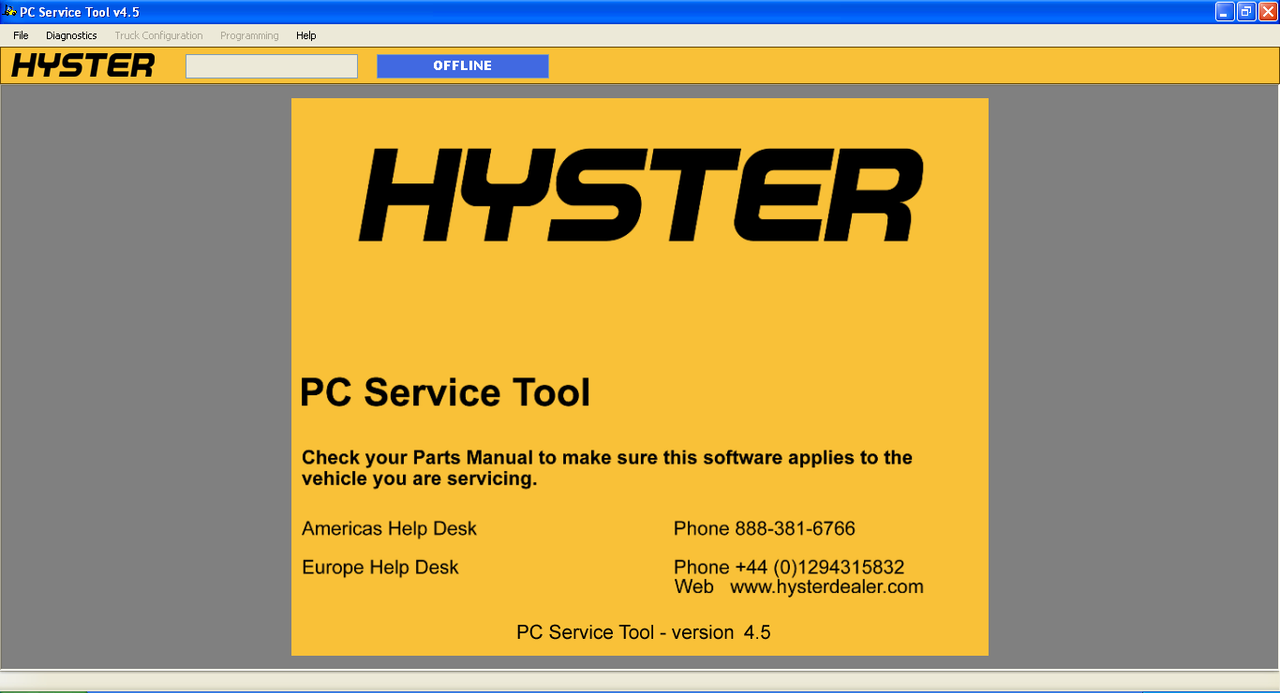Click the empty field beside Hyster logo
The image size is (1280, 693).
point(271,66)
